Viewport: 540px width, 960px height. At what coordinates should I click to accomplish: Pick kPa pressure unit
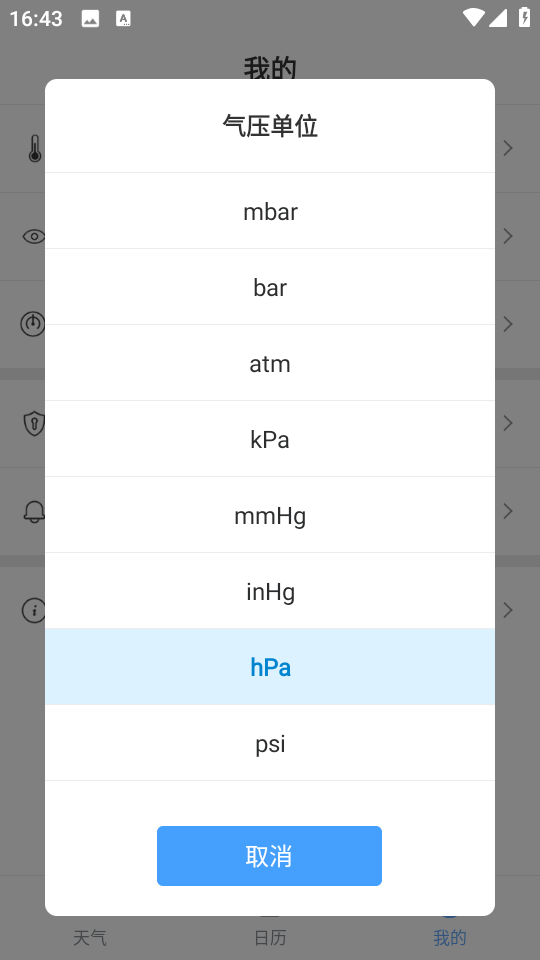coord(270,439)
